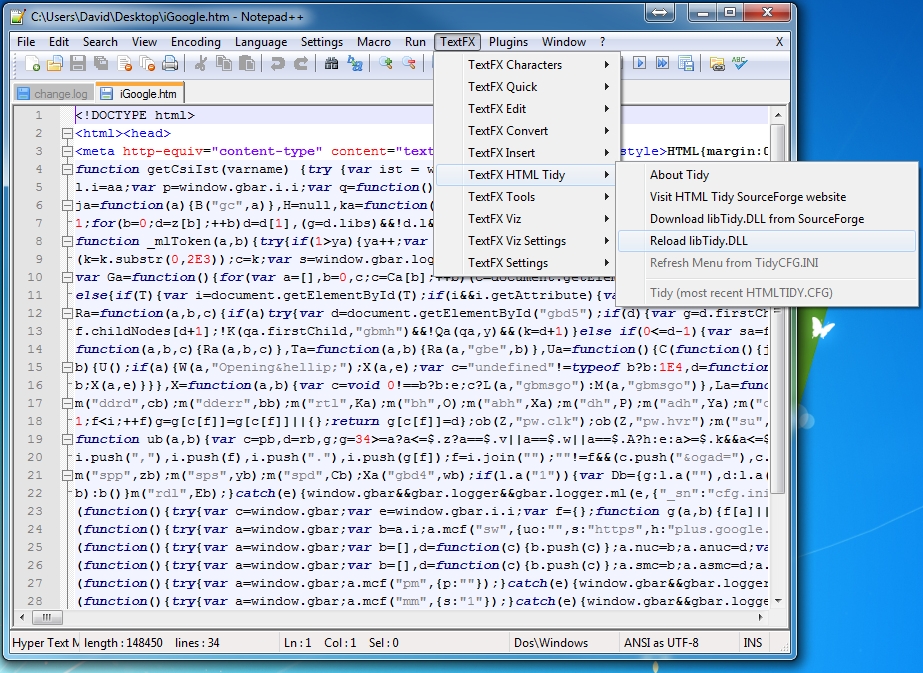Viewport: 923px width, 673px height.
Task: Playback the recorded macro
Action: (640, 63)
